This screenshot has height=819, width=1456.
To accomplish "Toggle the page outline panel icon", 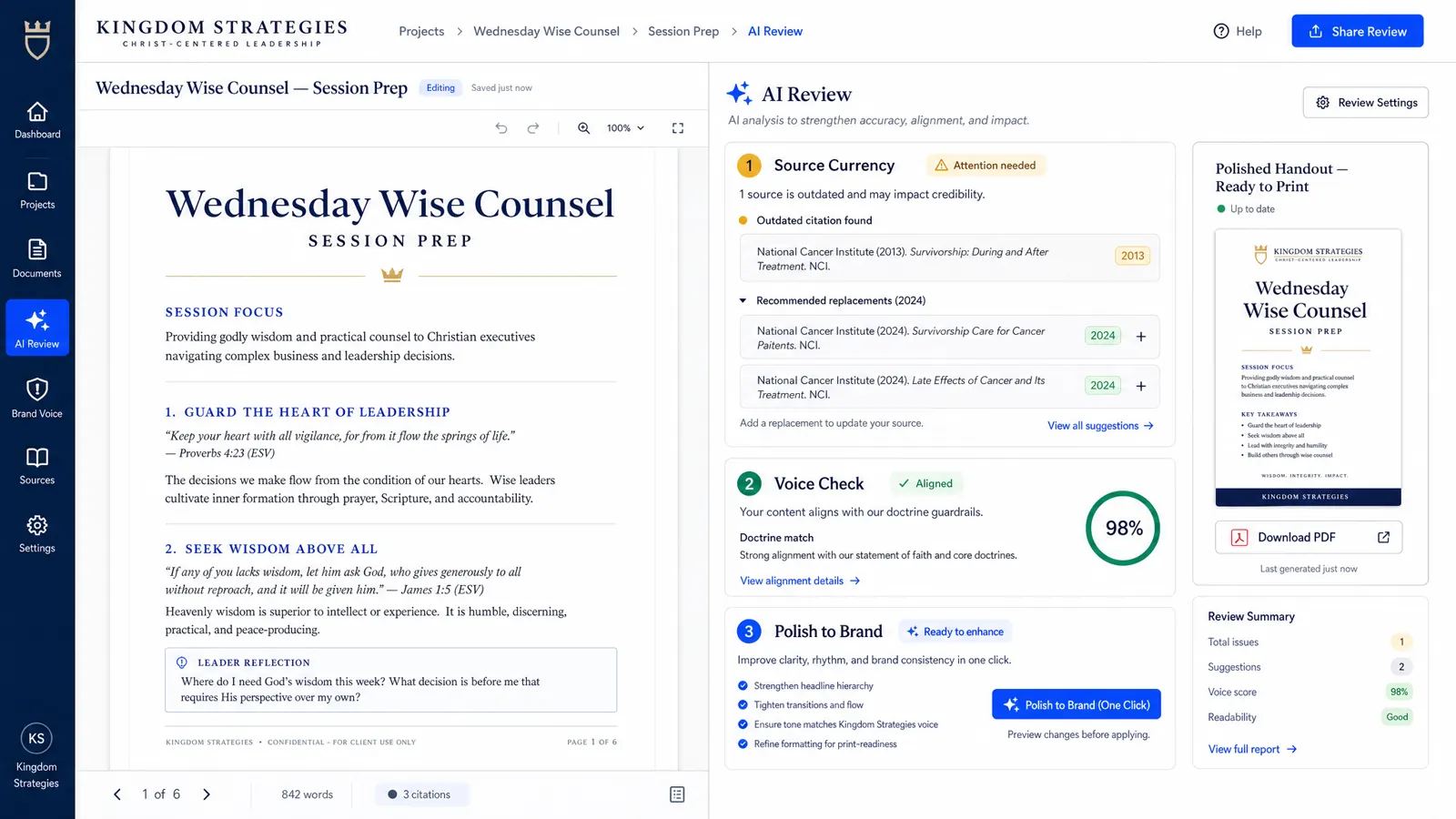I will [x=677, y=794].
